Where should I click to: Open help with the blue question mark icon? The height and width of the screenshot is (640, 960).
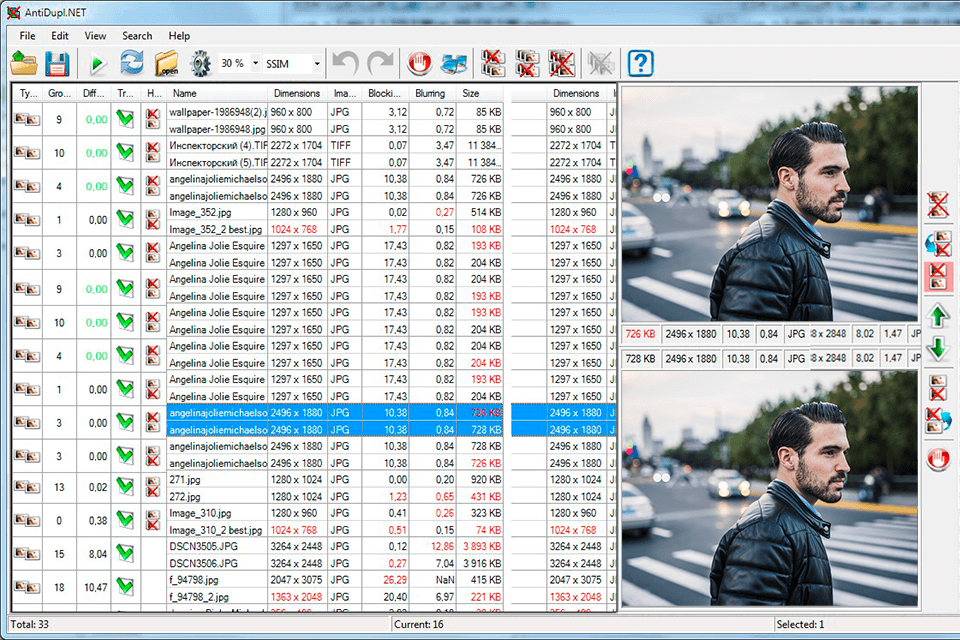pos(640,63)
